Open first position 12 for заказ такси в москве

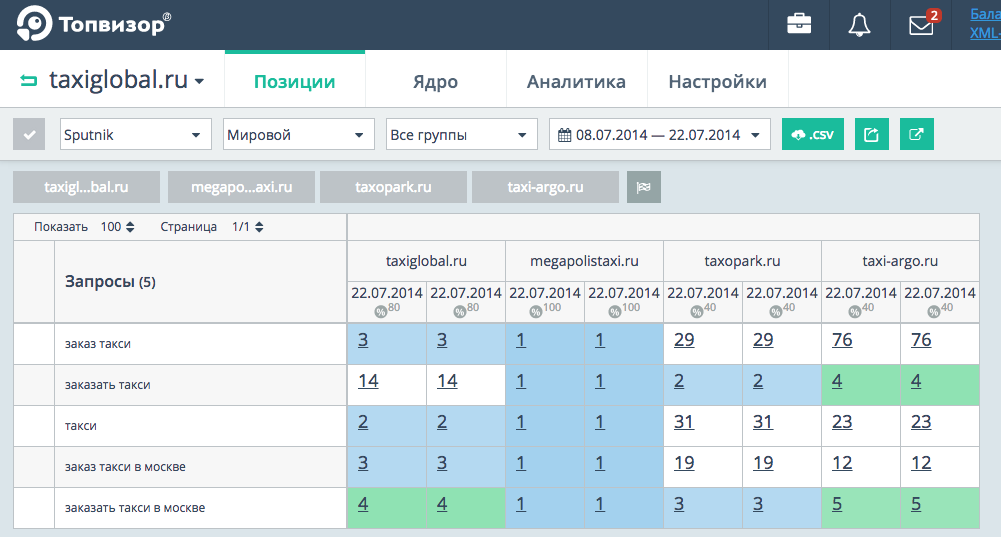click(842, 463)
